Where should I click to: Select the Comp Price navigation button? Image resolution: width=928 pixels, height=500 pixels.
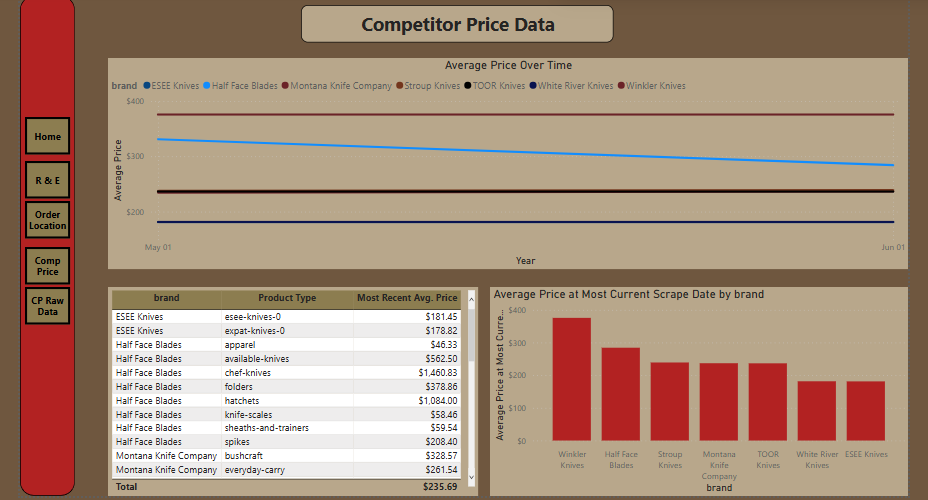[47, 266]
